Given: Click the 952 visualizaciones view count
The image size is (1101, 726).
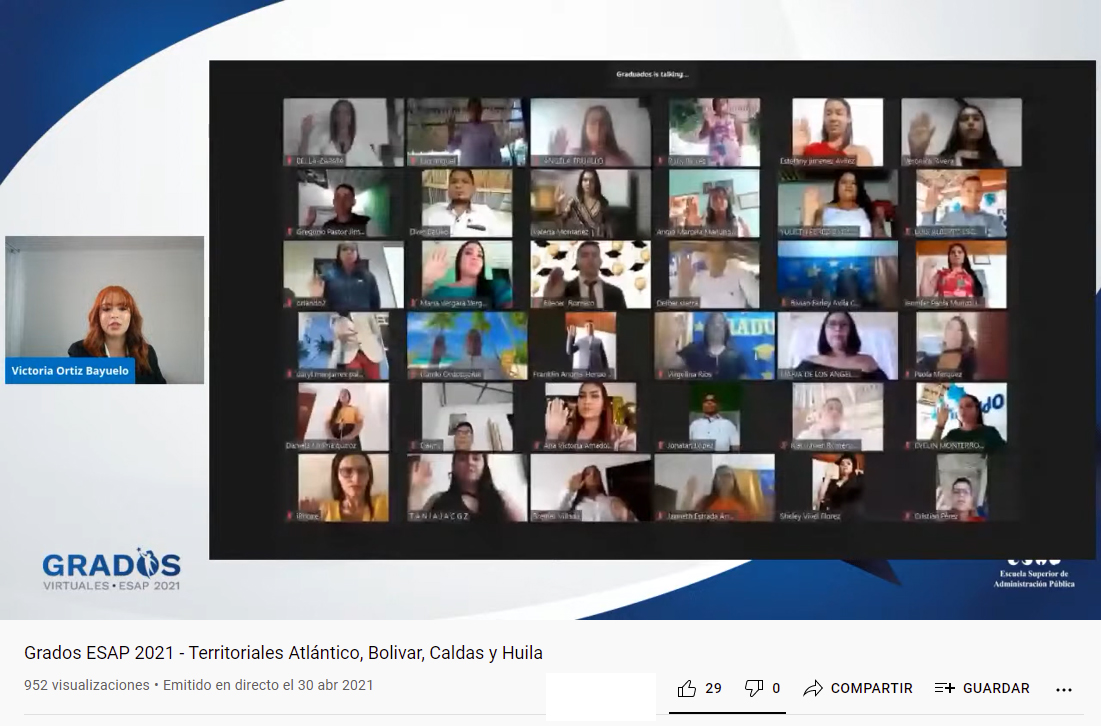Looking at the screenshot, I should coord(86,686).
